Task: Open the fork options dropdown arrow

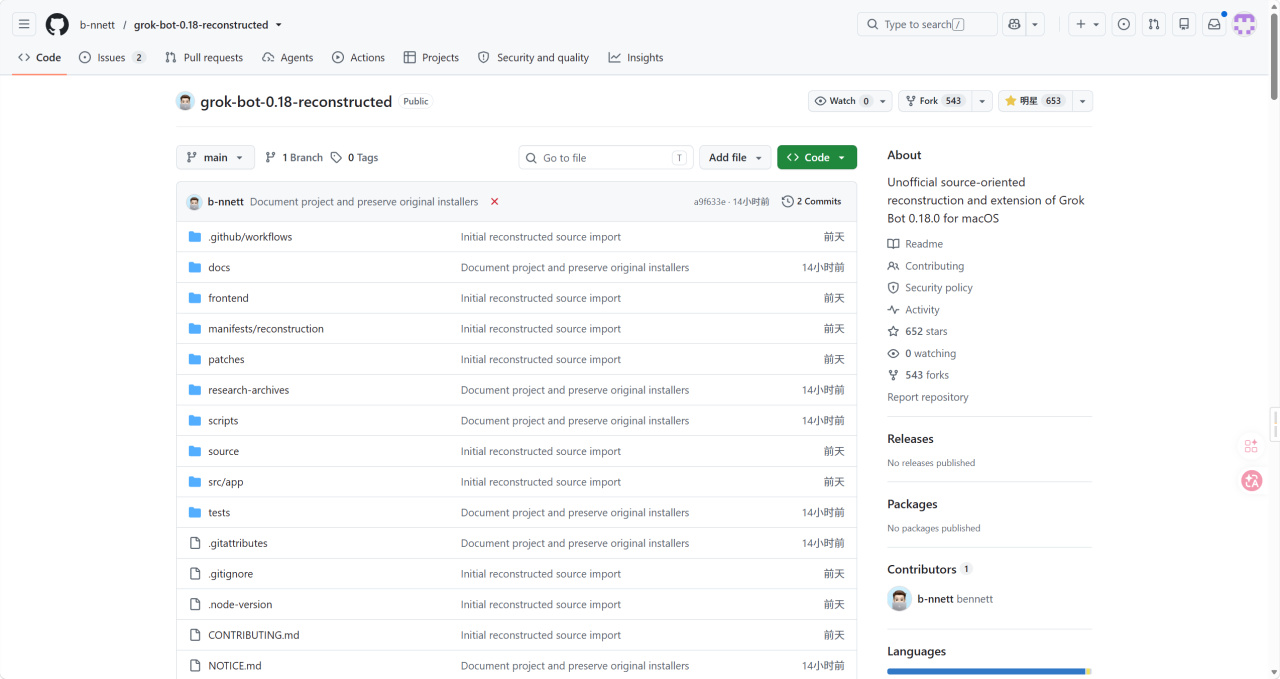Action: (982, 101)
